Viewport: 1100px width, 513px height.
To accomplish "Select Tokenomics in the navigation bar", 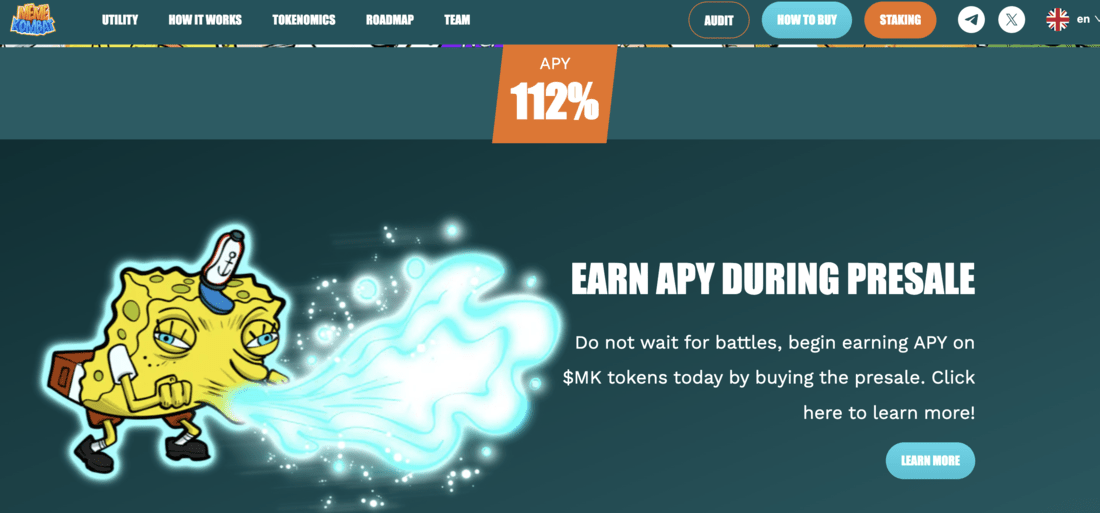I will 304,20.
